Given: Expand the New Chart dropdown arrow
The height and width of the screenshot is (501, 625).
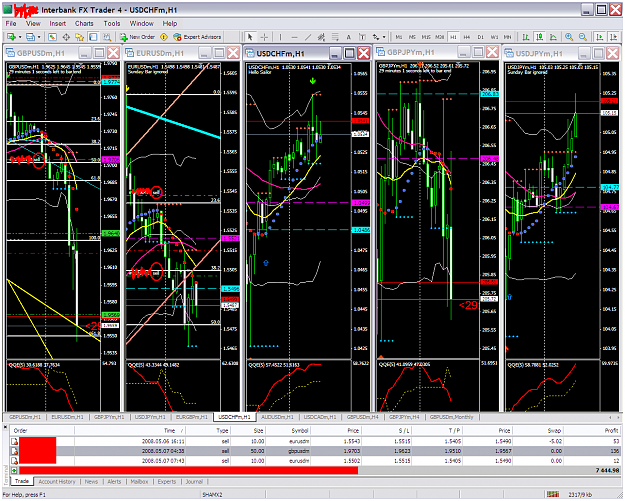Looking at the screenshot, I should pyautogui.click(x=20, y=37).
